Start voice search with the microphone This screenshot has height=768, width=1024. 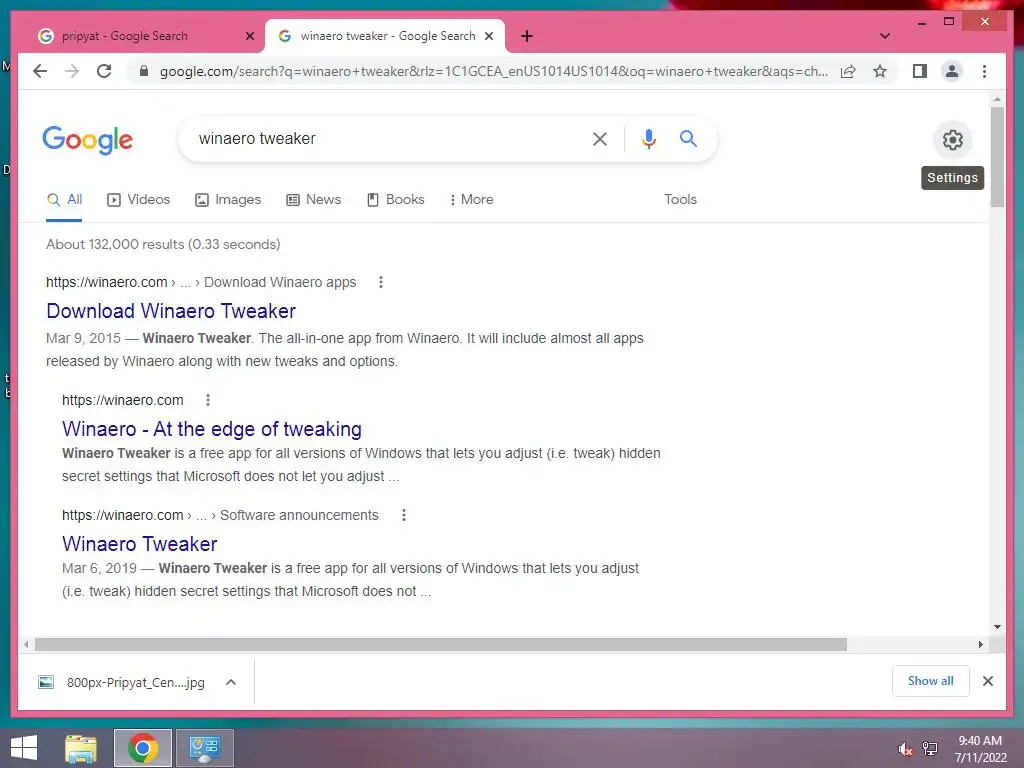[648, 138]
